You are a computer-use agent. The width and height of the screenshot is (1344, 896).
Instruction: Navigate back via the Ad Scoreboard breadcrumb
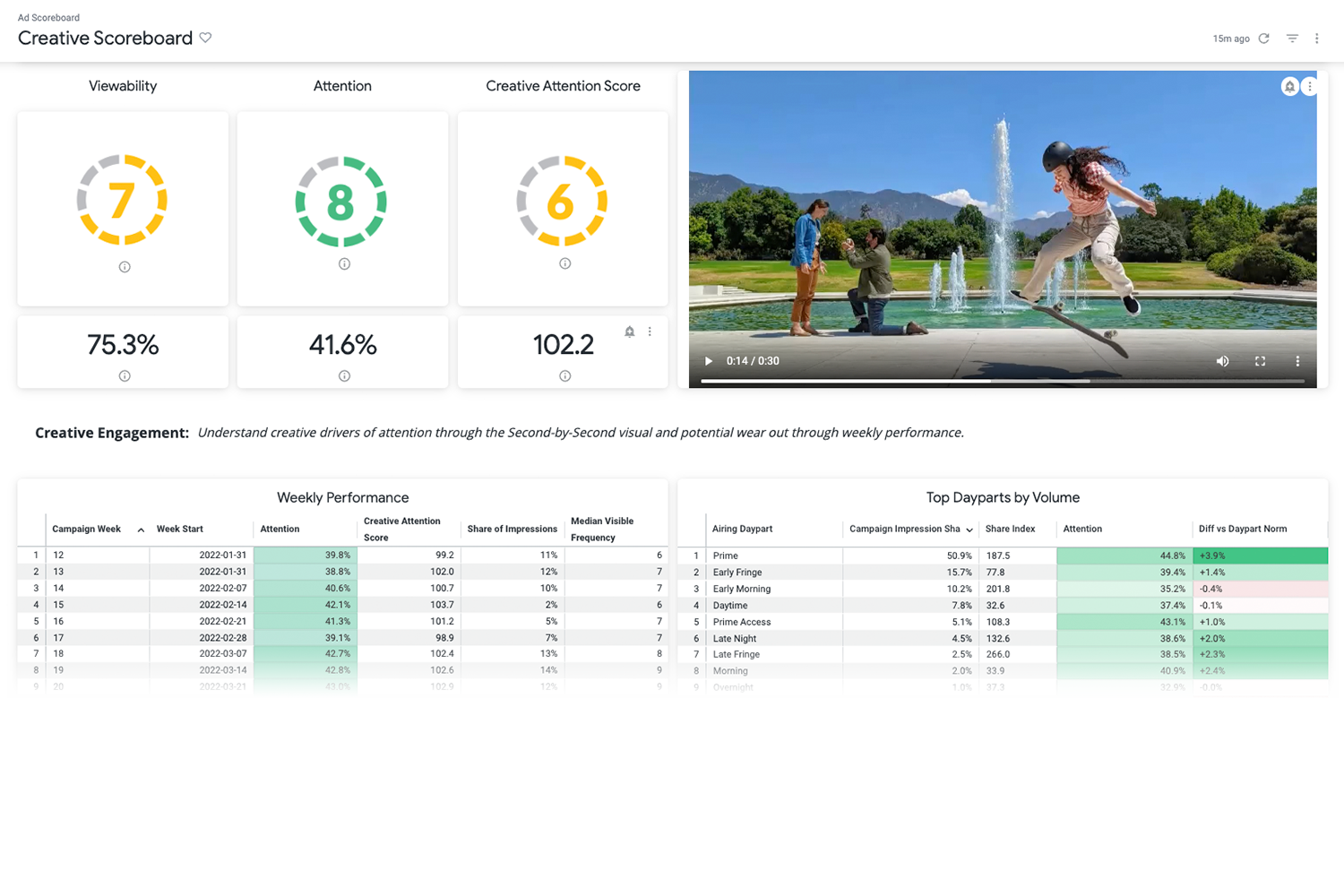[47, 17]
